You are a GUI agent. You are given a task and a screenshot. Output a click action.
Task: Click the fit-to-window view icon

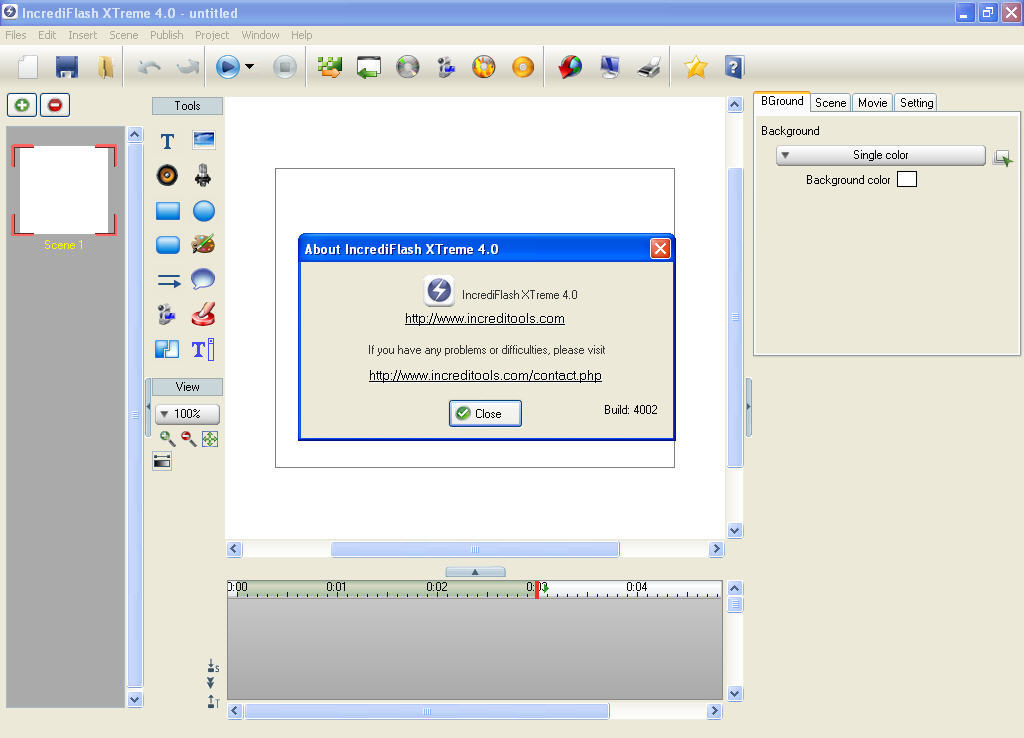tap(210, 439)
